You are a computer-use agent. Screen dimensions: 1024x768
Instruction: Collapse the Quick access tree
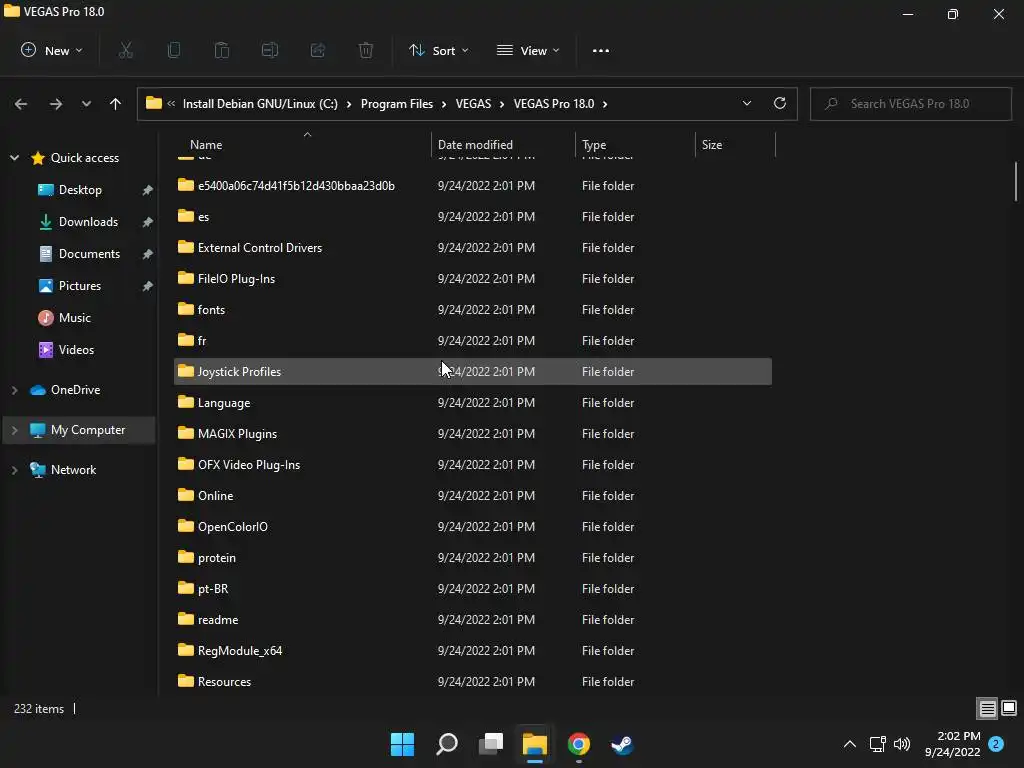[14, 157]
